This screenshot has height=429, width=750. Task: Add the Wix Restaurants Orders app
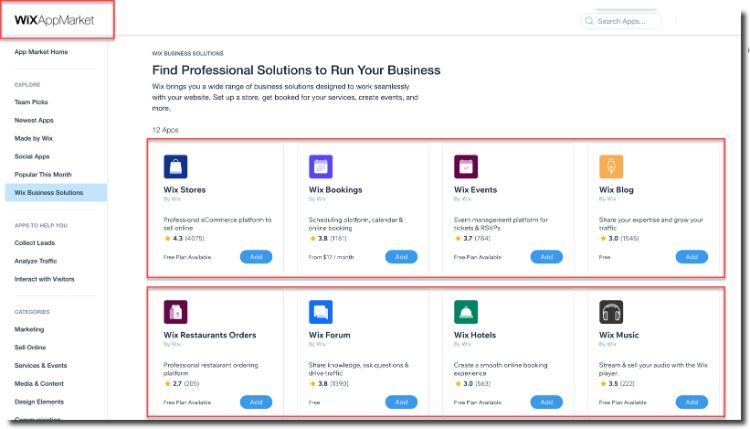[x=256, y=402]
